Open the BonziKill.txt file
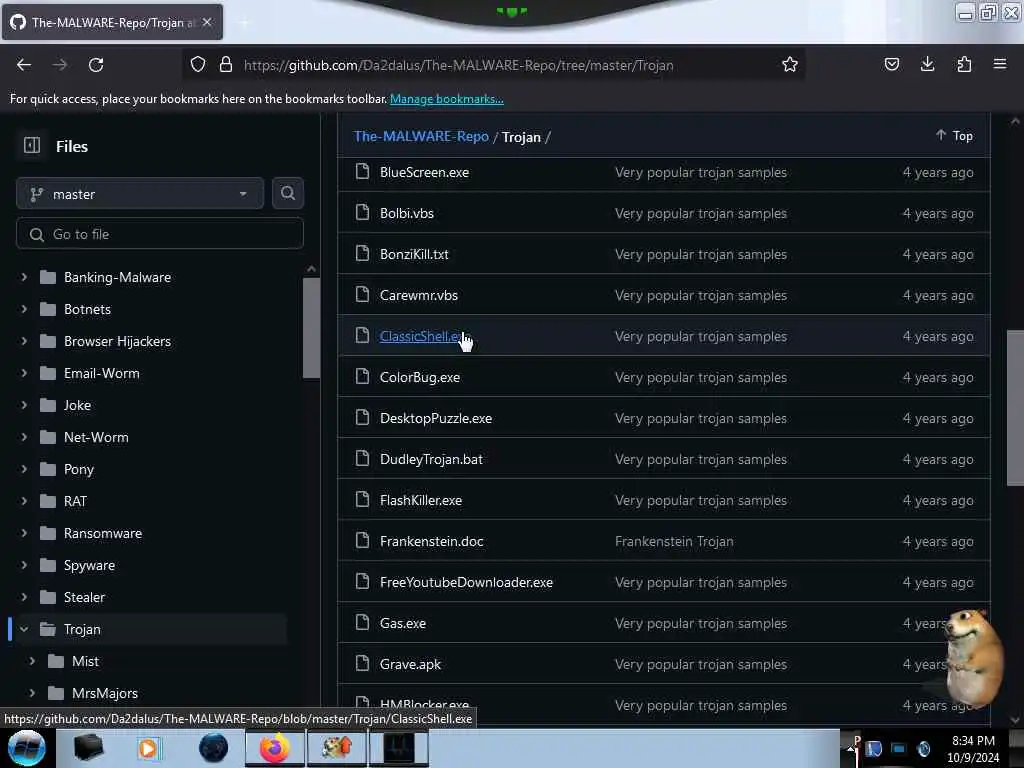The width and height of the screenshot is (1024, 768). [x=414, y=254]
